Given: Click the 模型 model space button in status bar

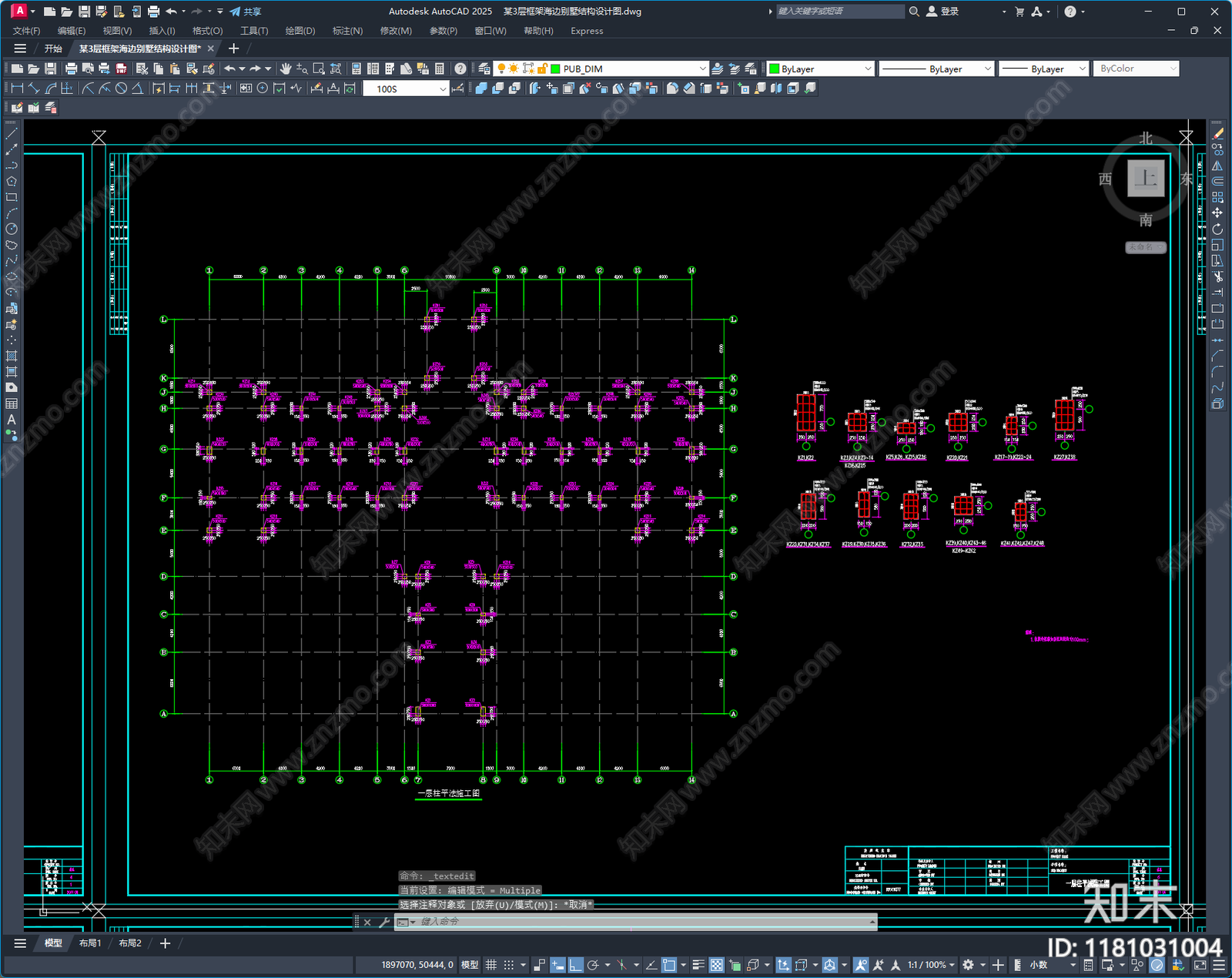Looking at the screenshot, I should point(469,965).
